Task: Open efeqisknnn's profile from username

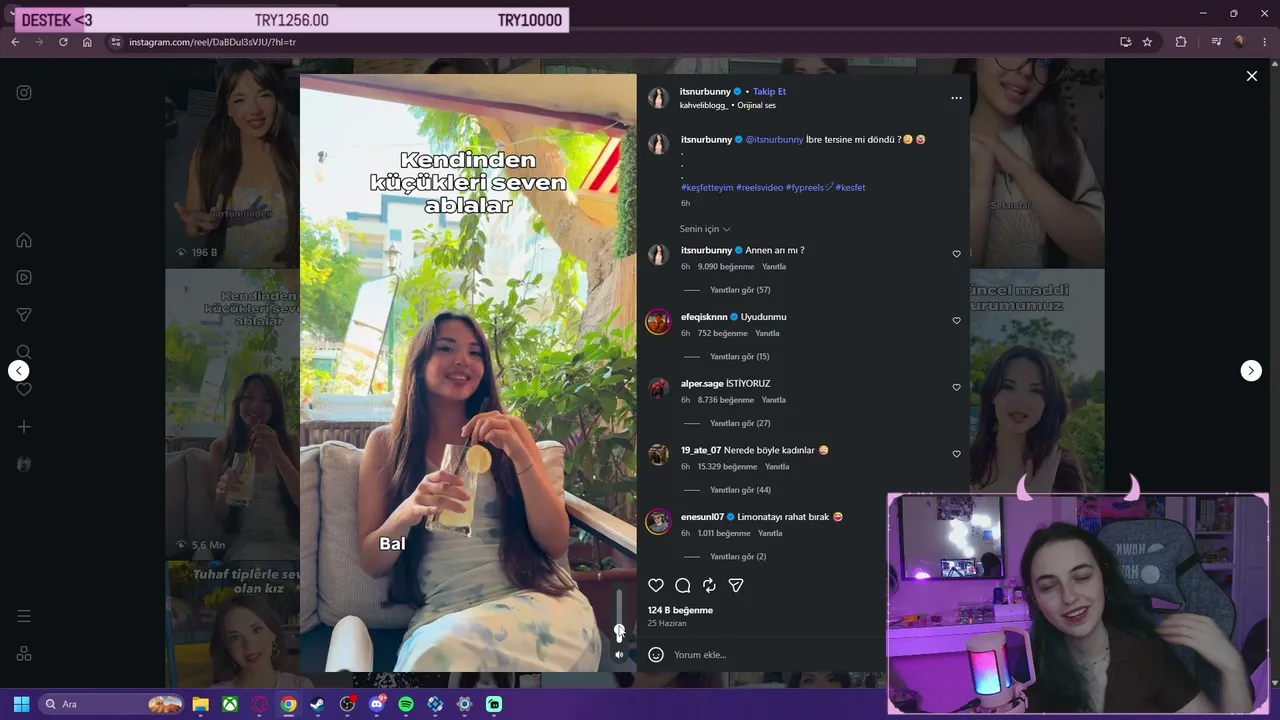Action: (x=704, y=317)
